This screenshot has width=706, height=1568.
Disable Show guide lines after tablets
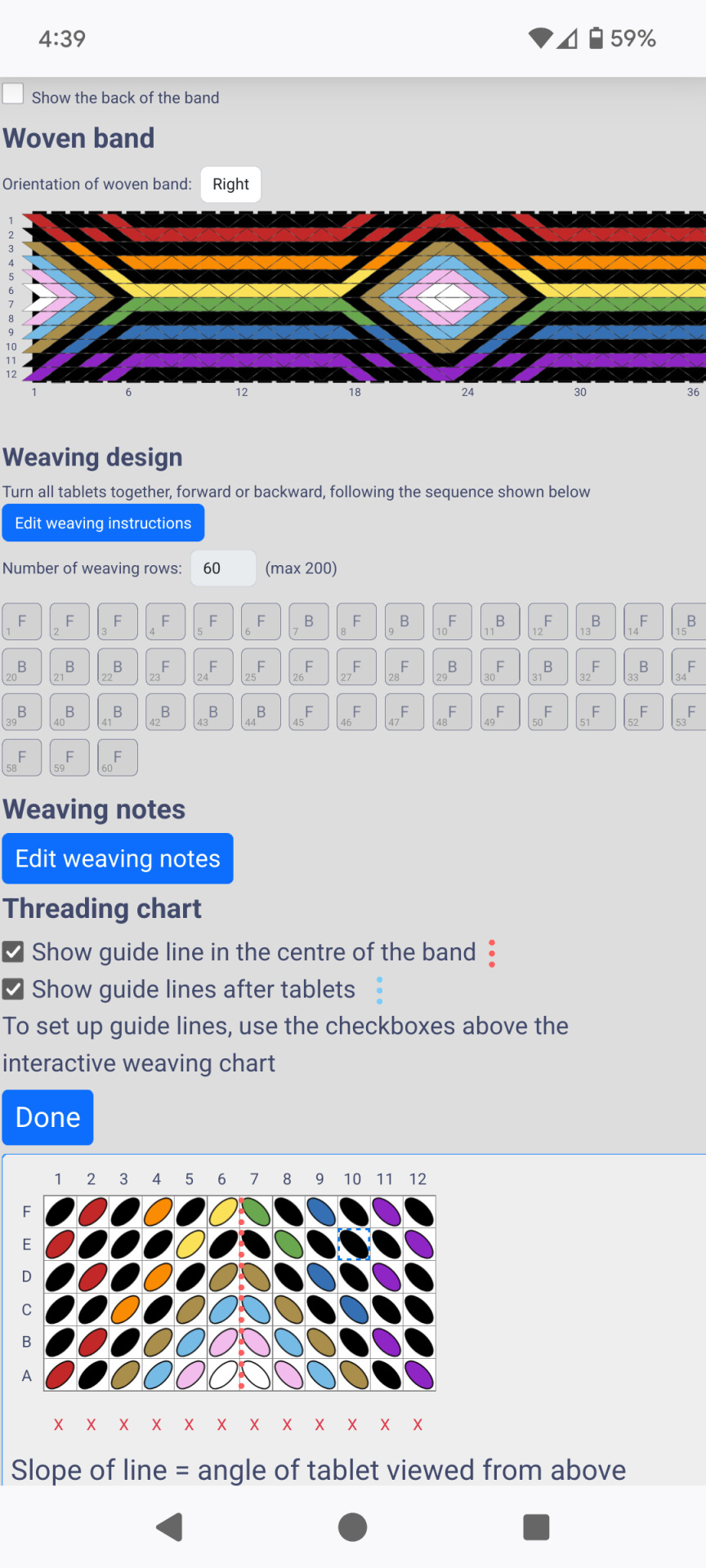tap(13, 990)
